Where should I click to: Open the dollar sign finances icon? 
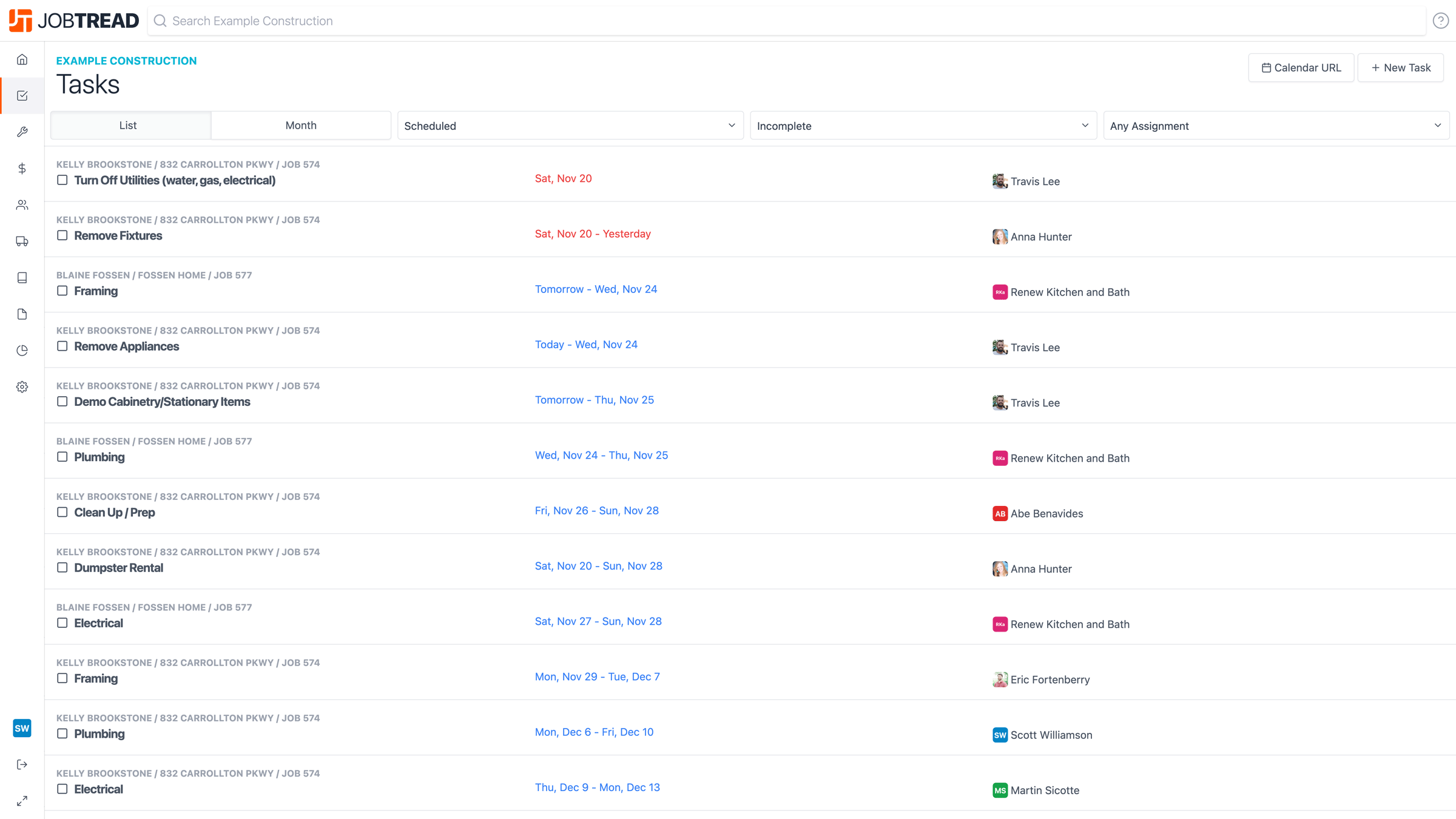pyautogui.click(x=22, y=169)
